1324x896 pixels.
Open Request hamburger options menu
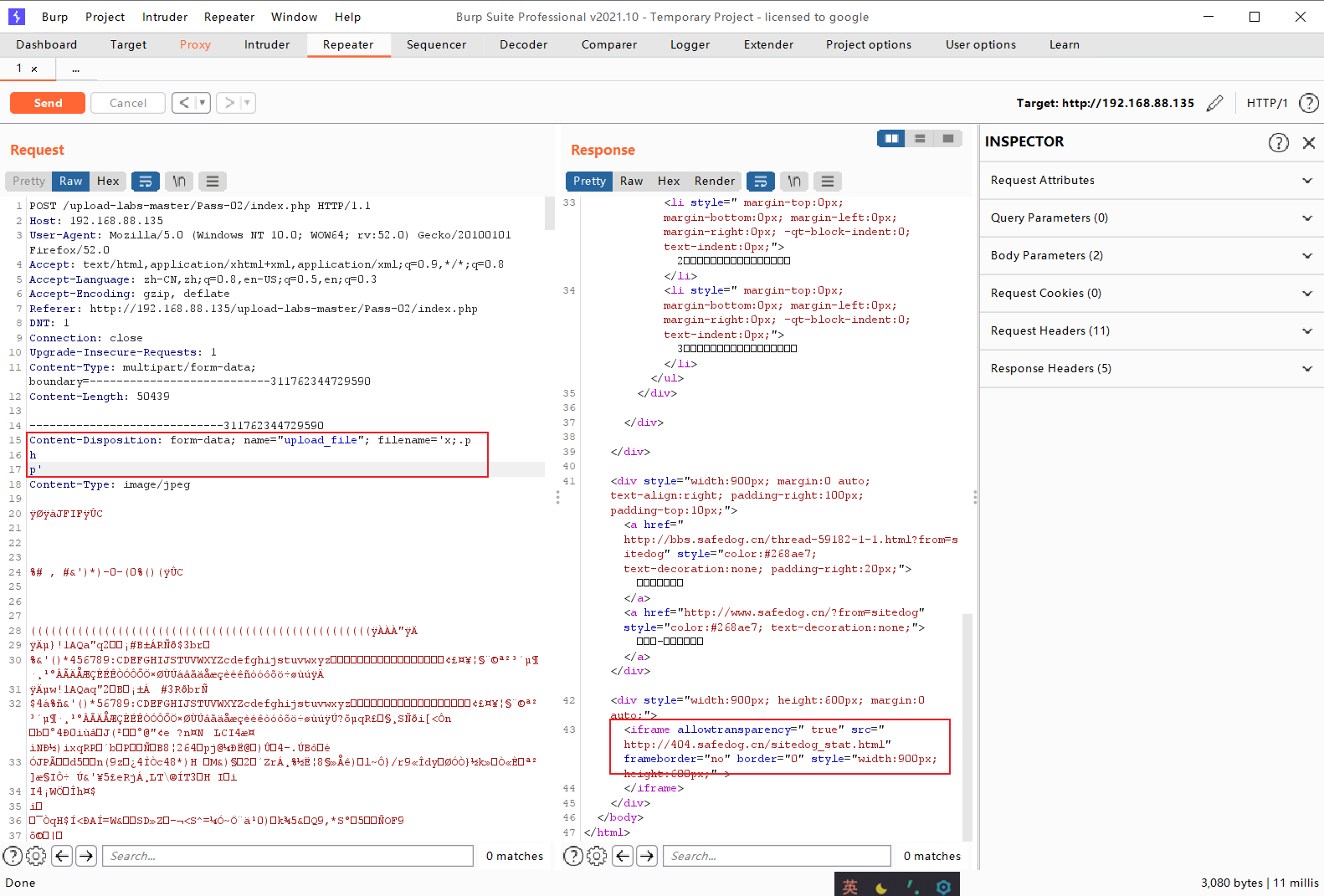(213, 181)
